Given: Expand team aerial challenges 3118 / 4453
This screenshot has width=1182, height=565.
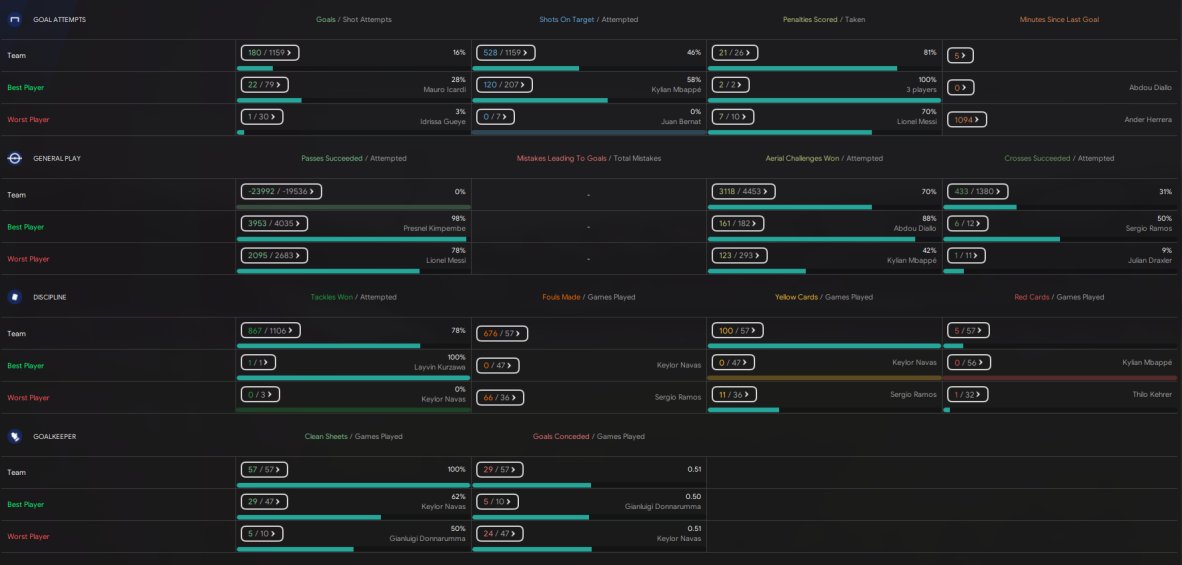Looking at the screenshot, I should tap(743, 191).
